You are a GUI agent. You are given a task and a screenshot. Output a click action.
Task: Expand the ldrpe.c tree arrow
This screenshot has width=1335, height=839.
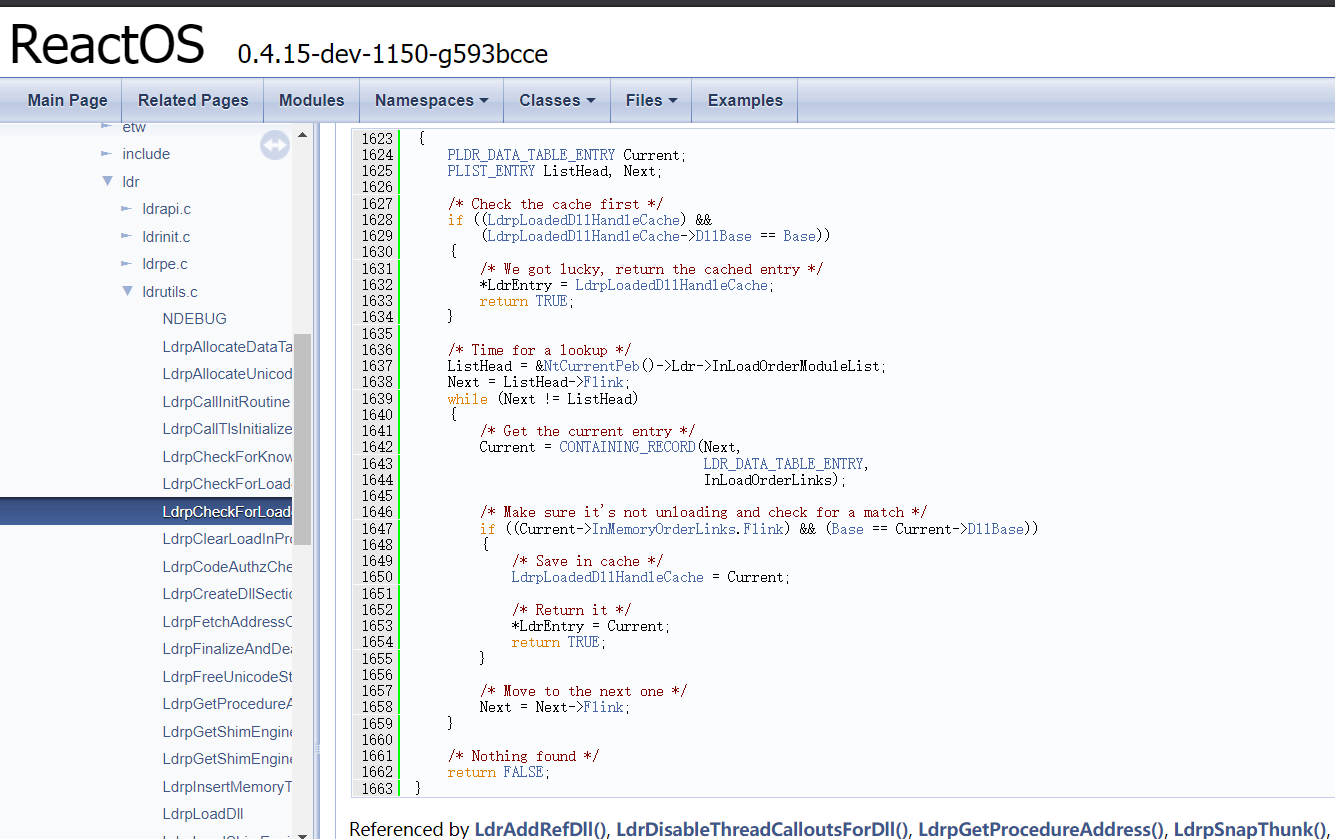(126, 264)
